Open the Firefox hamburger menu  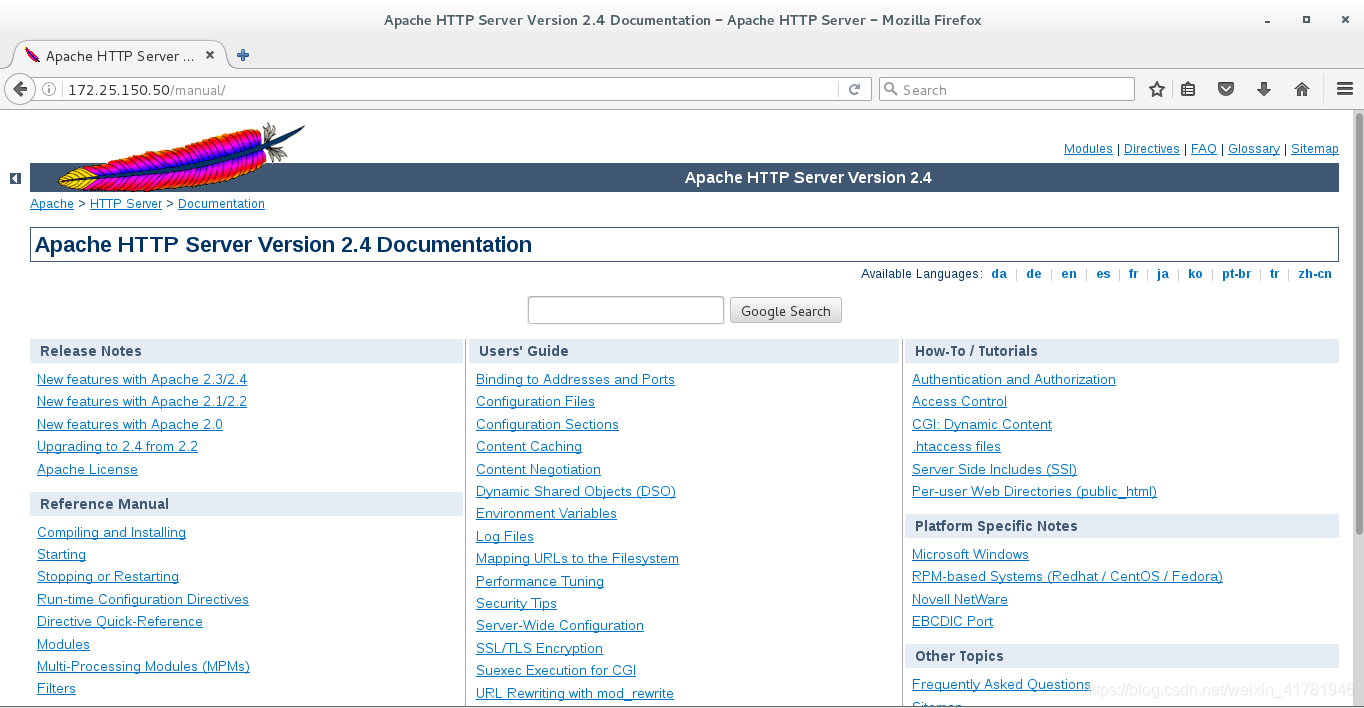pos(1345,89)
